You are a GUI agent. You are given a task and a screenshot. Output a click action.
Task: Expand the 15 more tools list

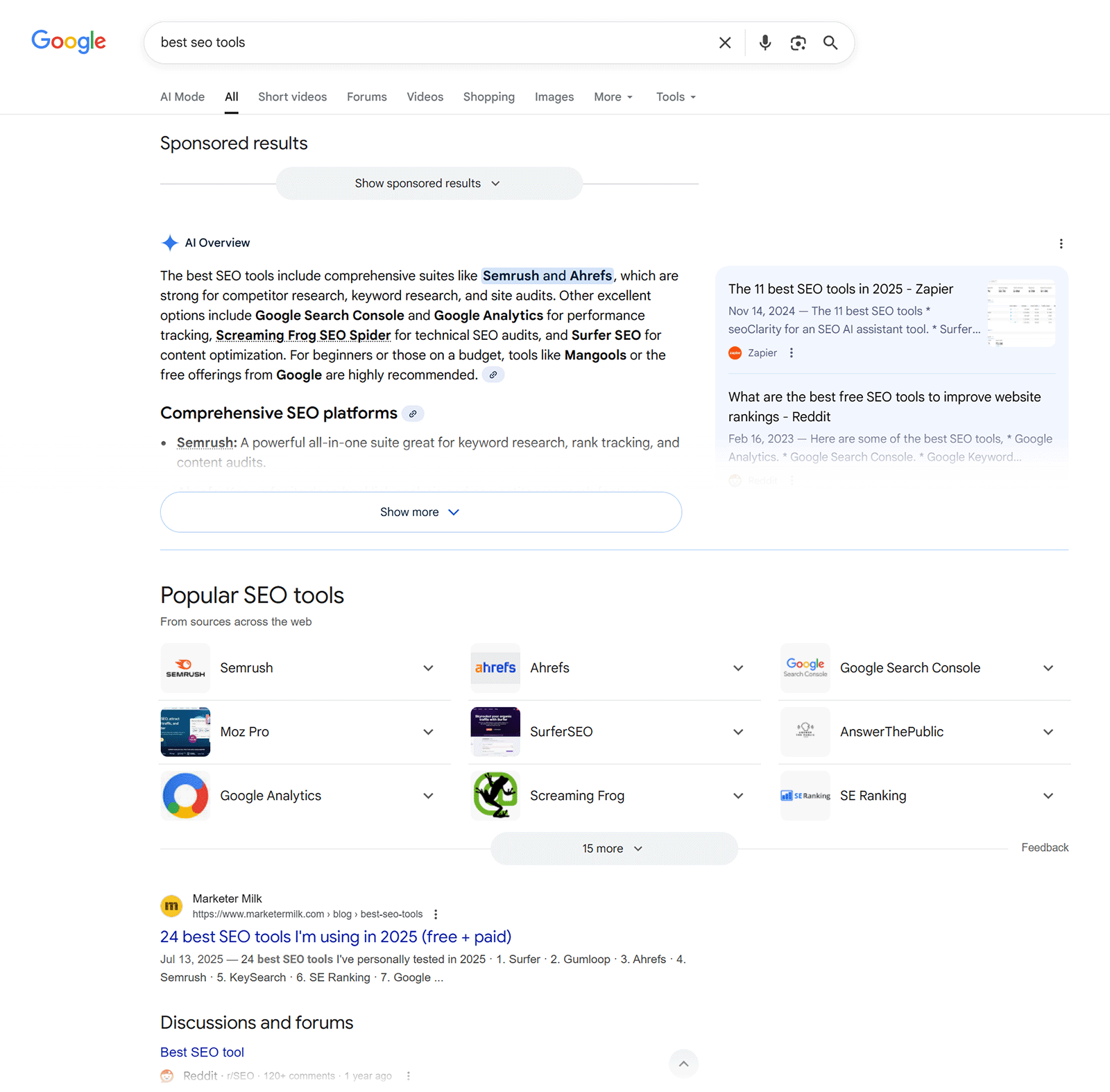pyautogui.click(x=613, y=848)
